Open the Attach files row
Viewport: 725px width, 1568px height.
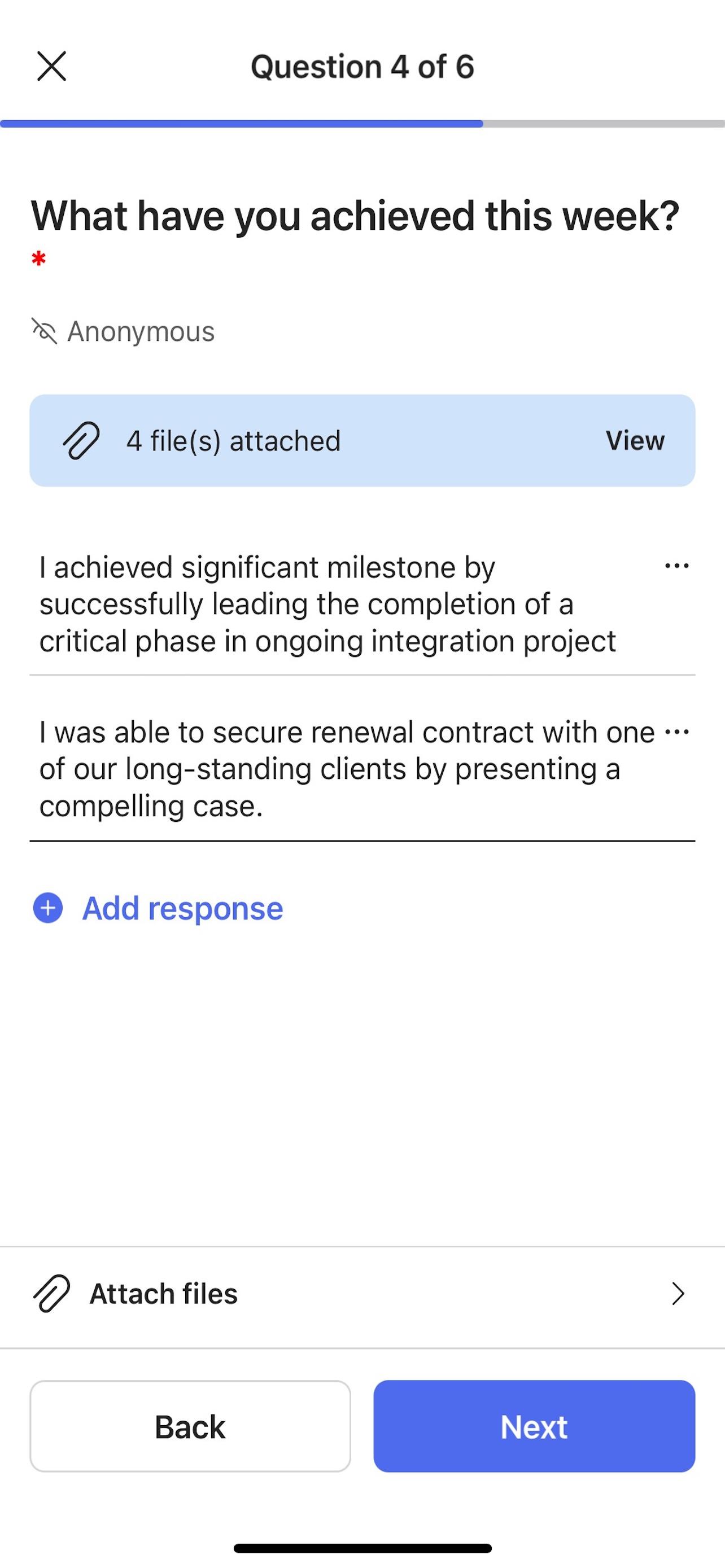362,1294
